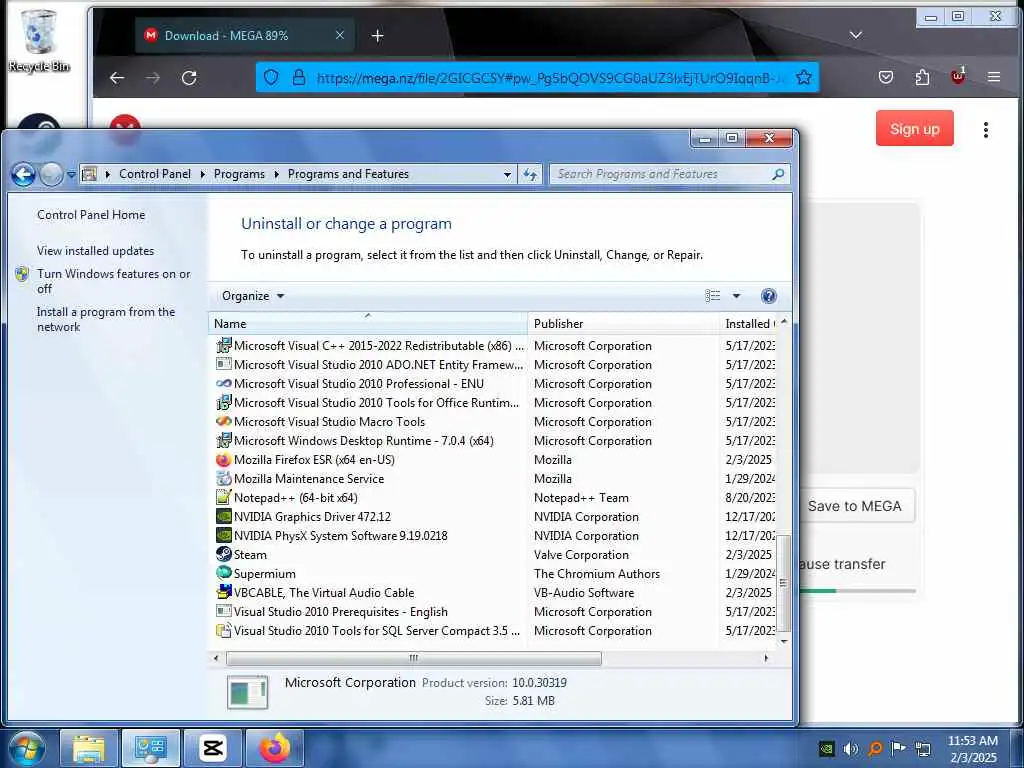The height and width of the screenshot is (768, 1024).
Task: Open the Windows Start button
Action: click(26, 748)
